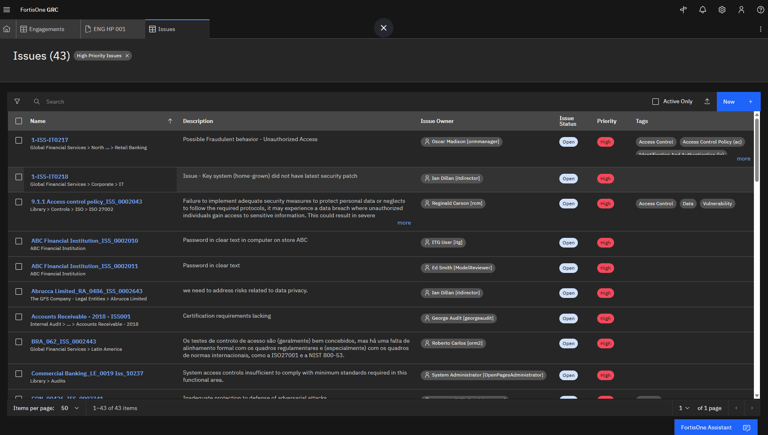768x435 pixels.
Task: Select the checkbox for row 1-ISS-IT0217
Action: [x=18, y=141]
